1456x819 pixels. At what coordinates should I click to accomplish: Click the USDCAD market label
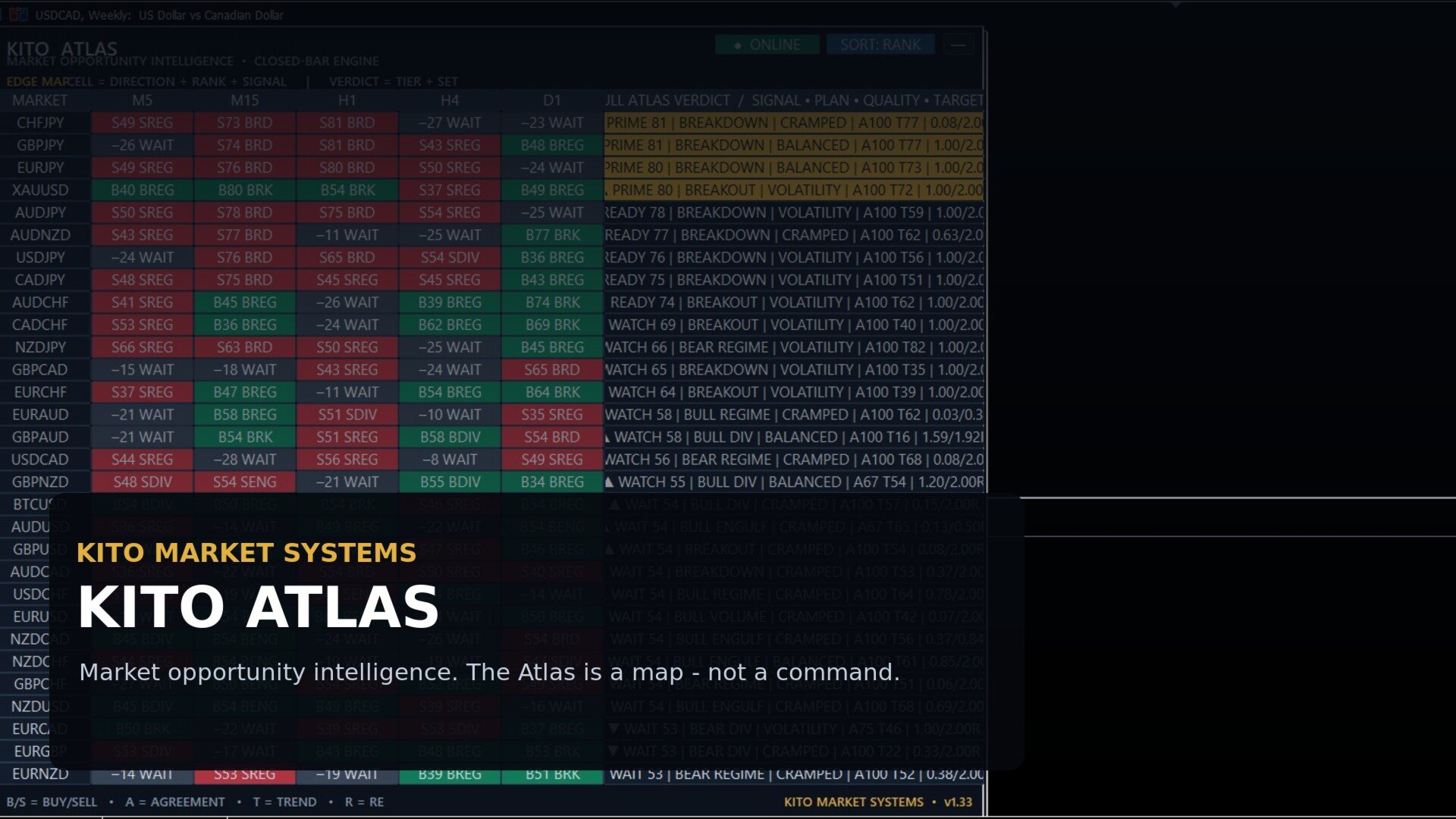pyautogui.click(x=40, y=460)
